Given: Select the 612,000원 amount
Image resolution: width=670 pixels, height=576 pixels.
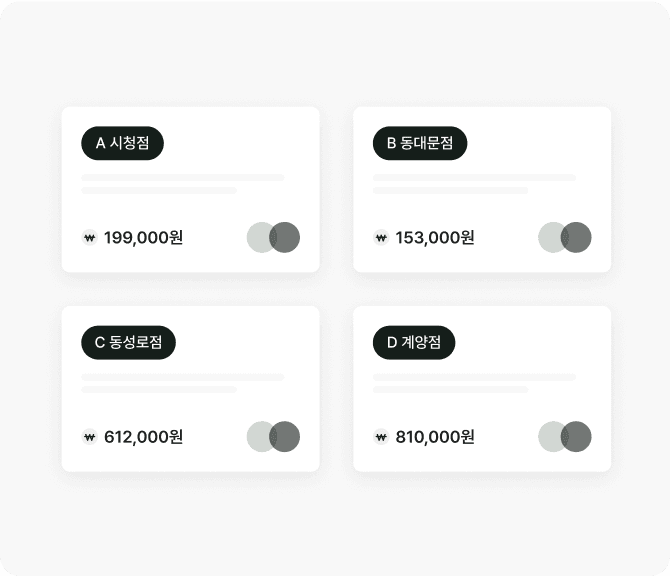Looking at the screenshot, I should 143,437.
